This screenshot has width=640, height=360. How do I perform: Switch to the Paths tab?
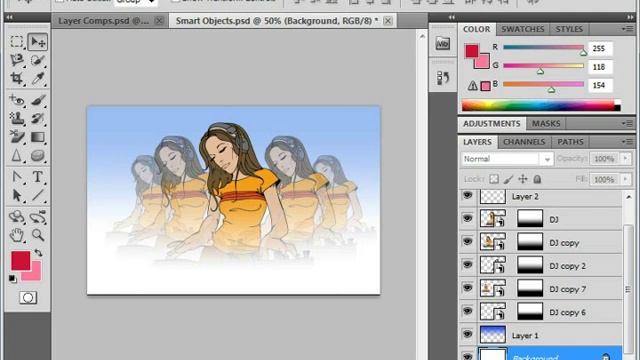pyautogui.click(x=570, y=142)
